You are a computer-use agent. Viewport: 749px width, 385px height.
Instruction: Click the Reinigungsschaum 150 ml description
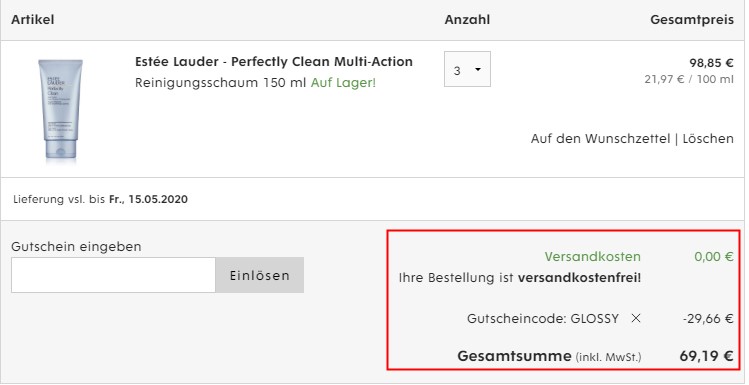coord(220,83)
